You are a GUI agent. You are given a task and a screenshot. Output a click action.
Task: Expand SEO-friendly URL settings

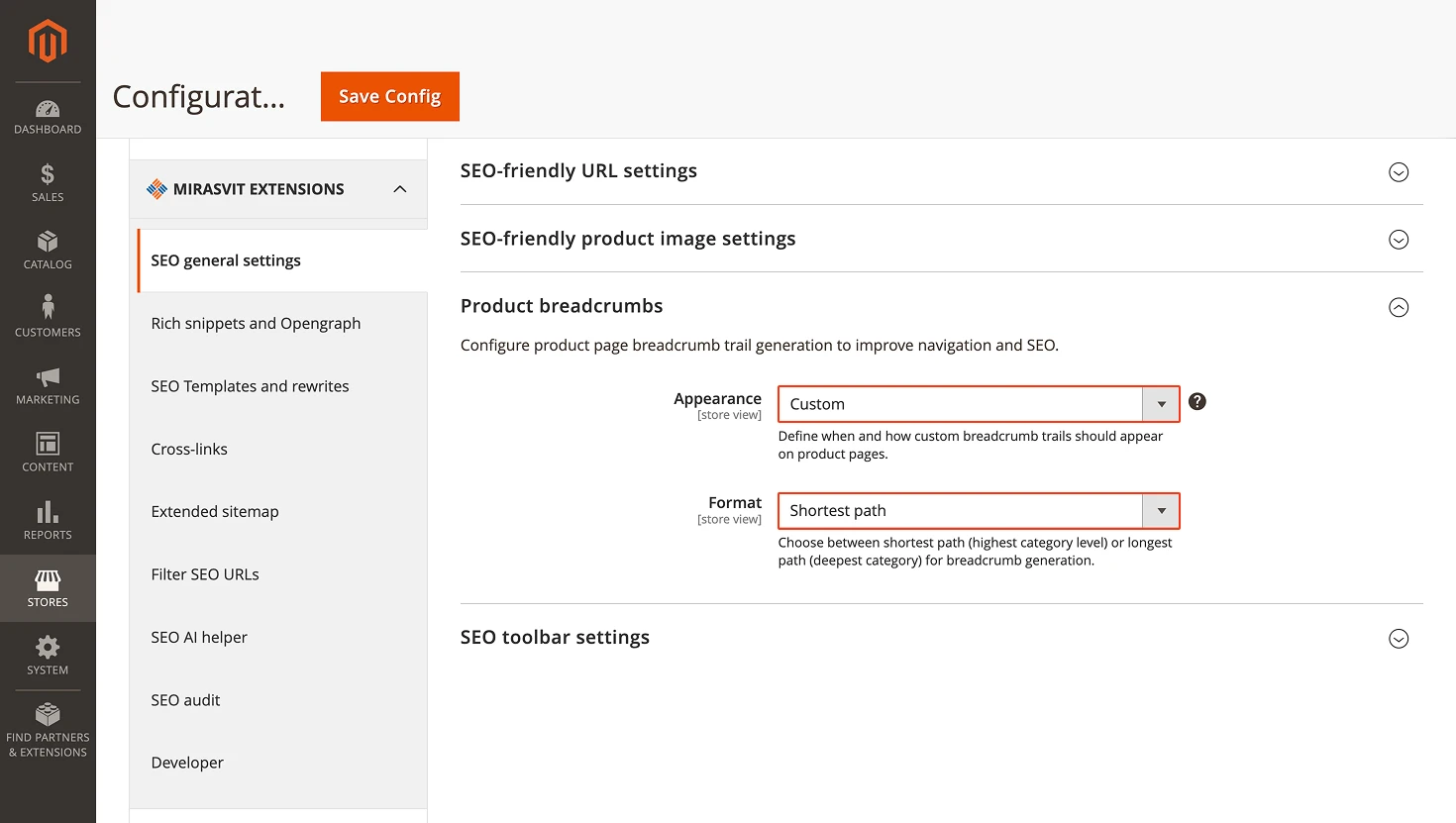pyautogui.click(x=1399, y=171)
